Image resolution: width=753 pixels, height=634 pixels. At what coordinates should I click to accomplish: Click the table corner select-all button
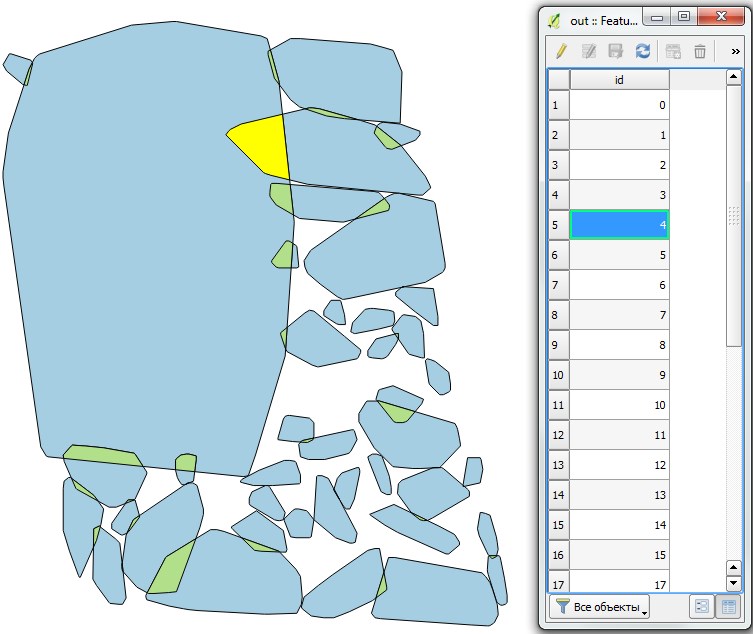click(x=559, y=80)
